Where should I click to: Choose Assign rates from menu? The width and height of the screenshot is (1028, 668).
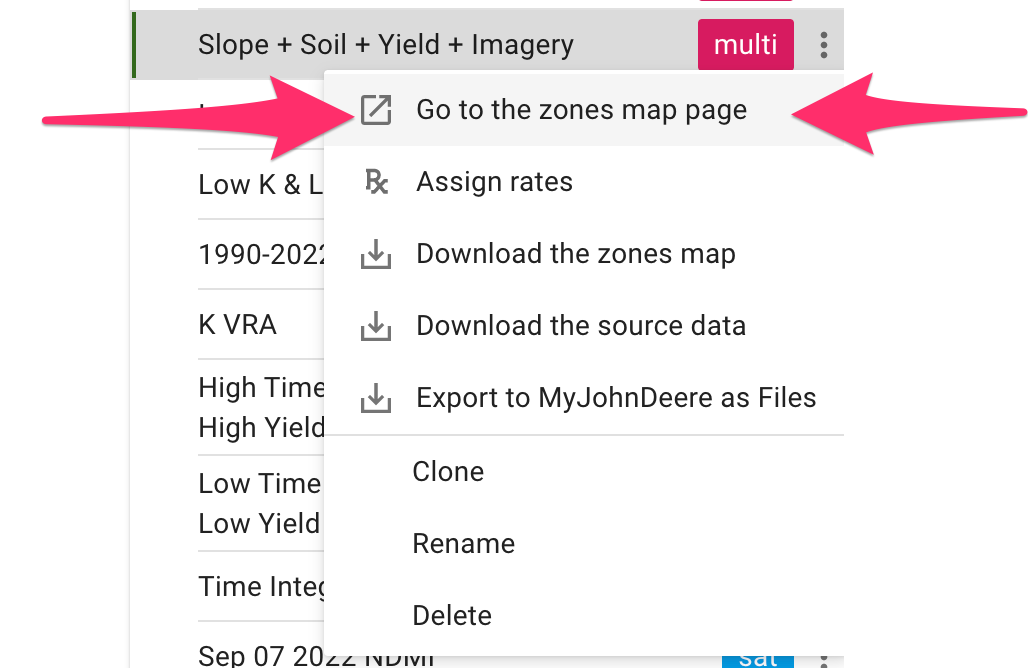(x=494, y=182)
